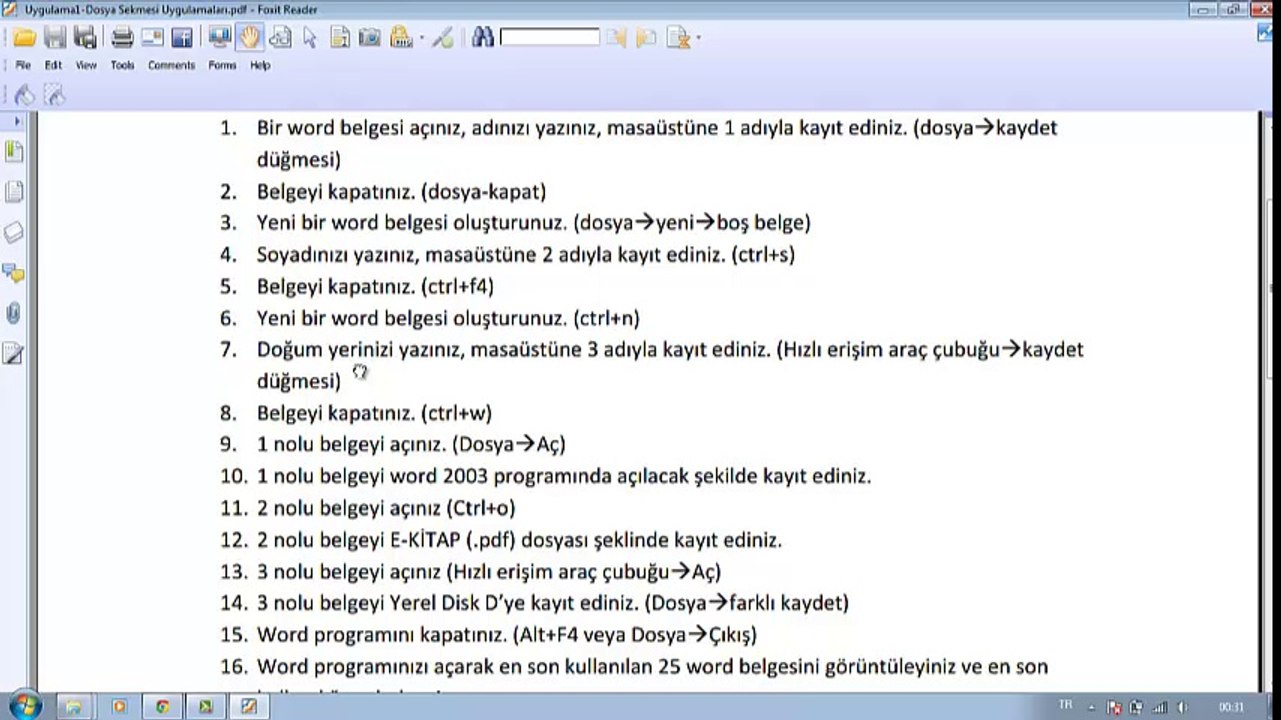Open the Edit menu
Screen dimensions: 1281x720
(53, 65)
